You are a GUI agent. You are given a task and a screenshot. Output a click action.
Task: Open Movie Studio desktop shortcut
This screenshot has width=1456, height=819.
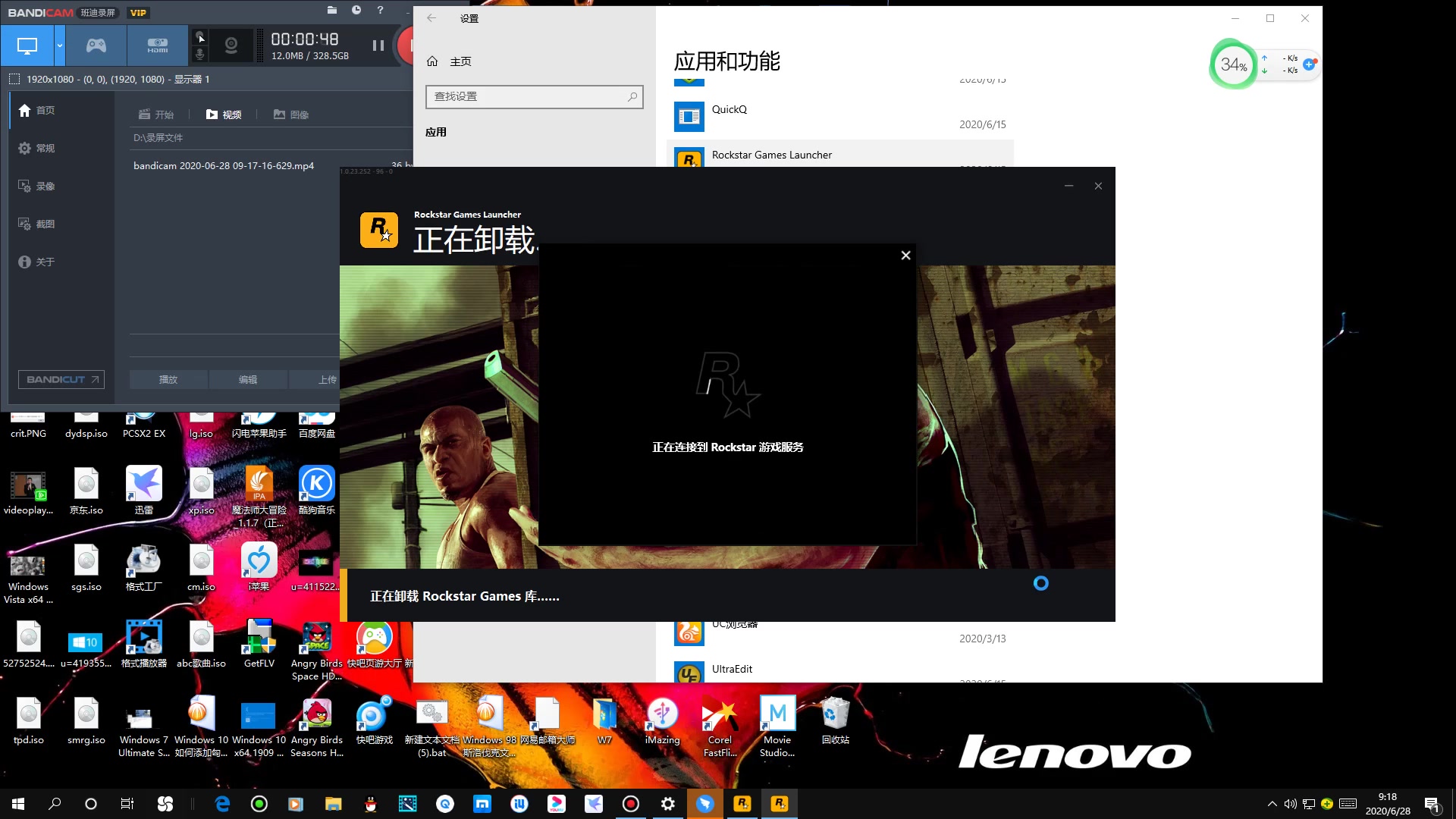tap(777, 727)
